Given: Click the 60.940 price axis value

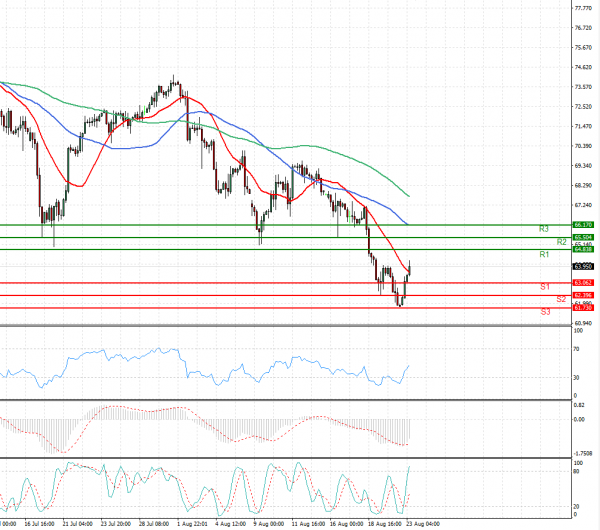Looking at the screenshot, I should tap(583, 323).
